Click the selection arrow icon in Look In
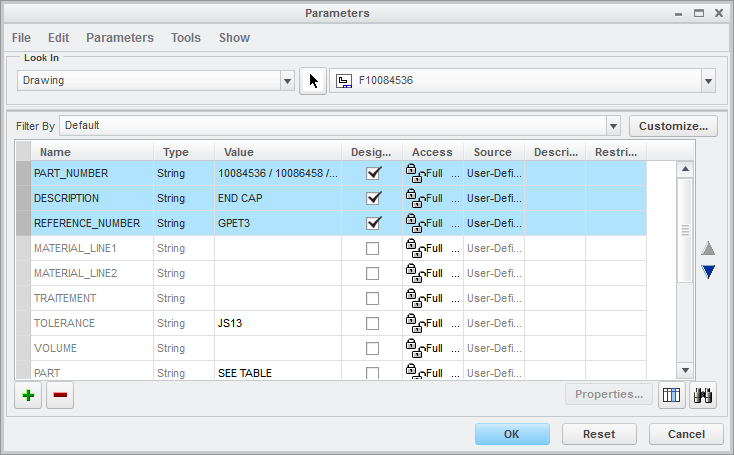734x455 pixels. (x=313, y=81)
